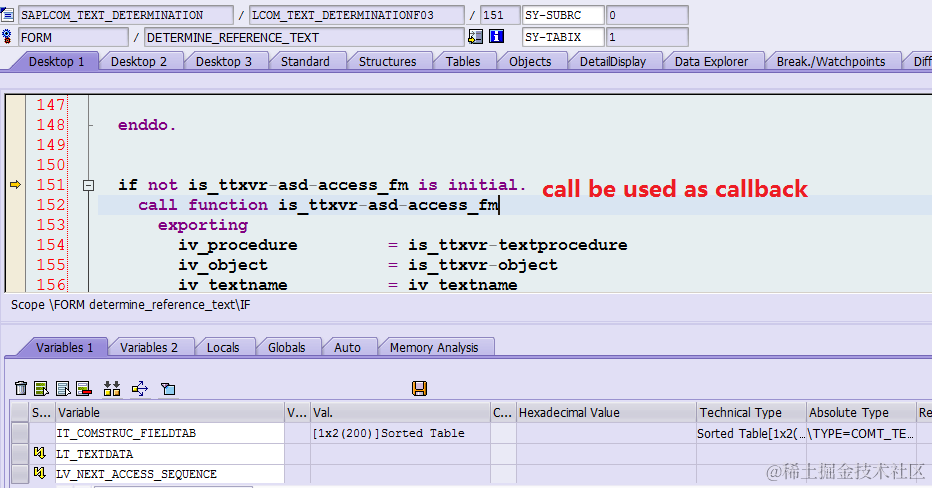Collapse the if block at line 151
The height and width of the screenshot is (488, 932).
click(x=88, y=185)
